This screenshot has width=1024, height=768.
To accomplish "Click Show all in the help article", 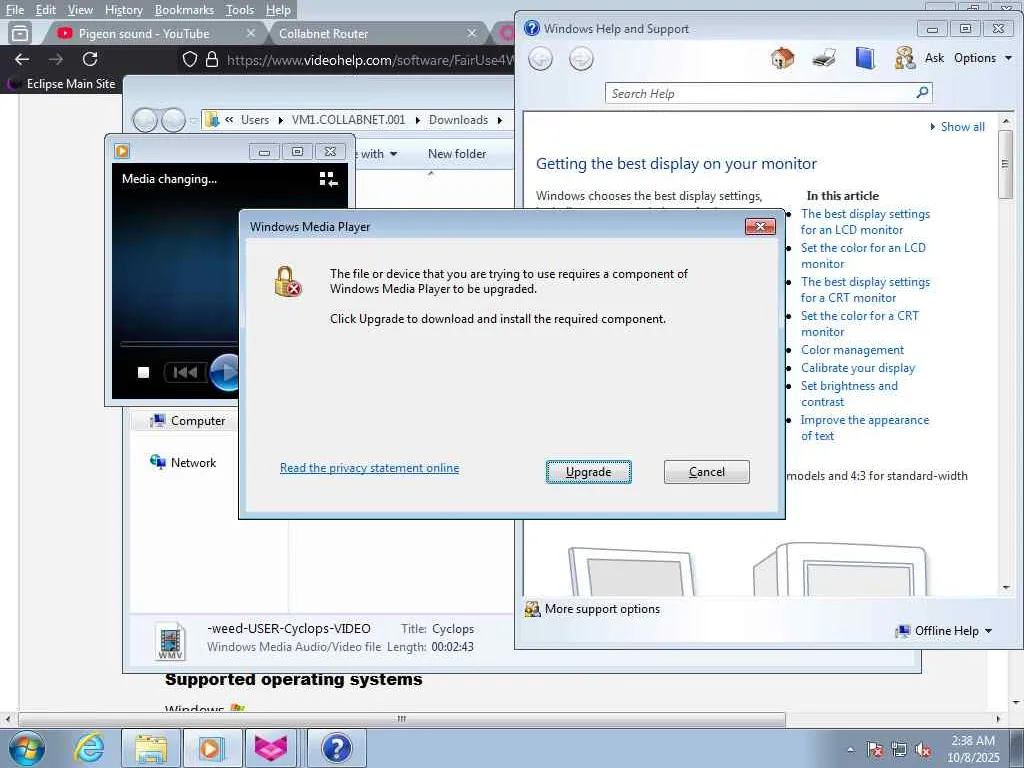I will point(962,127).
